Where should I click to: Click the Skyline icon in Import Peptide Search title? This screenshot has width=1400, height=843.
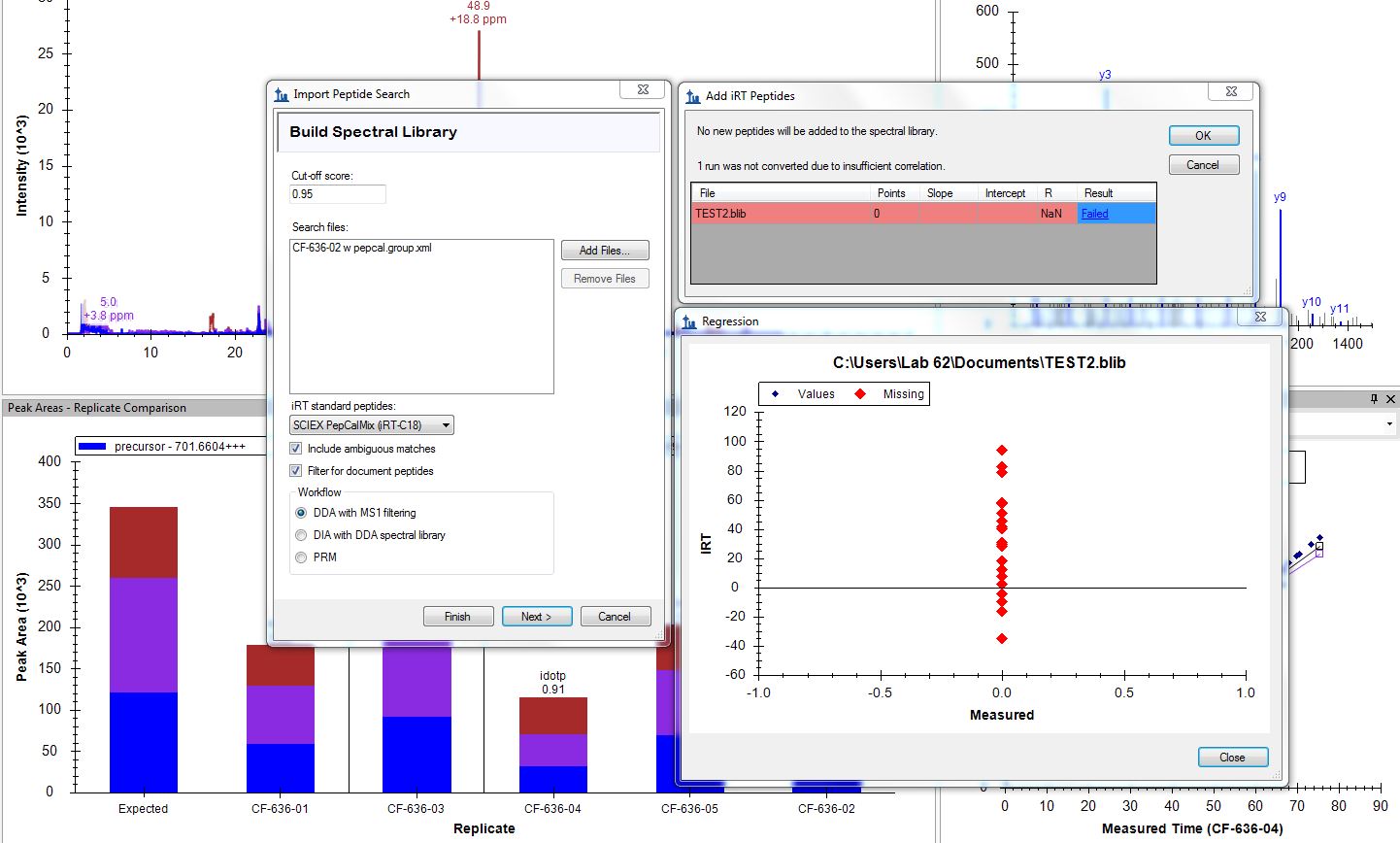click(282, 94)
